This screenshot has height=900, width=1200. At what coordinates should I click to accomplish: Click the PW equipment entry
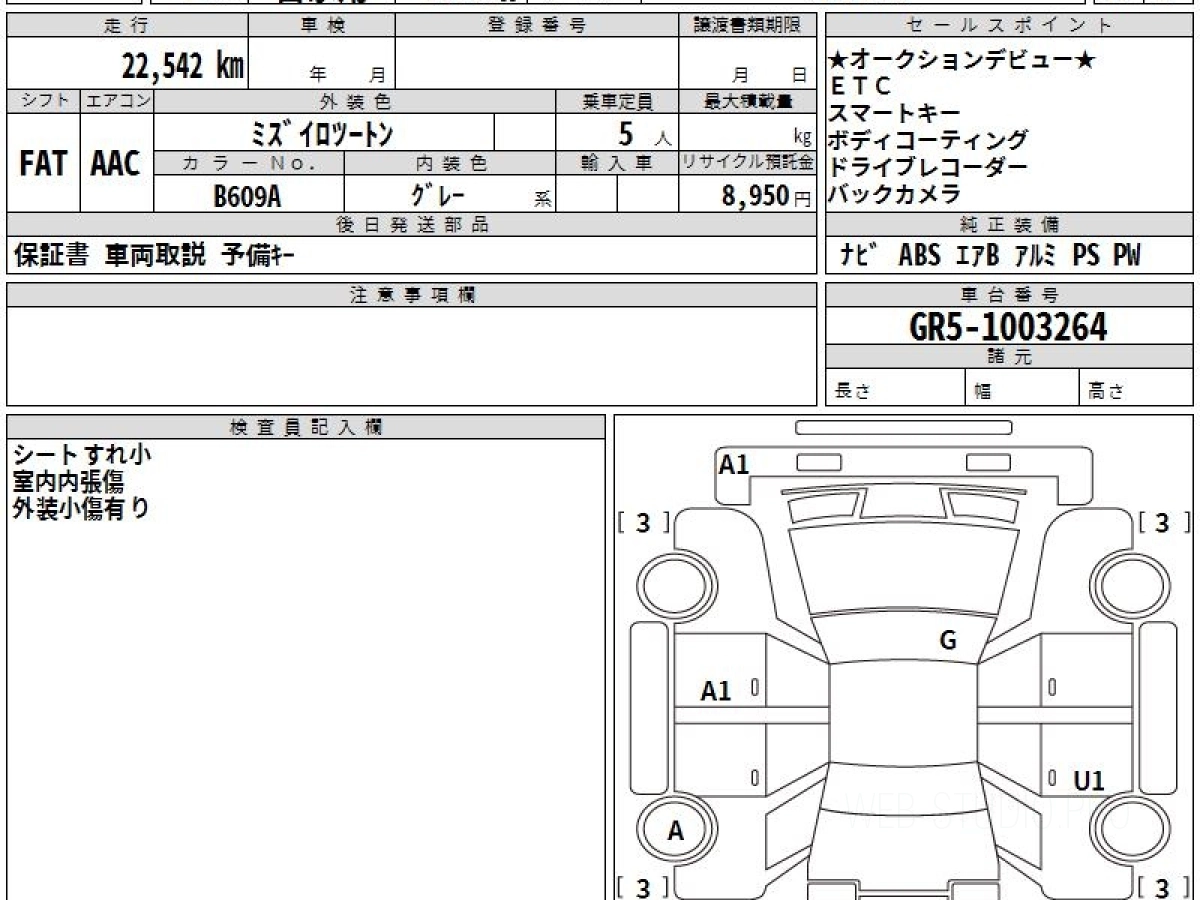1128,256
